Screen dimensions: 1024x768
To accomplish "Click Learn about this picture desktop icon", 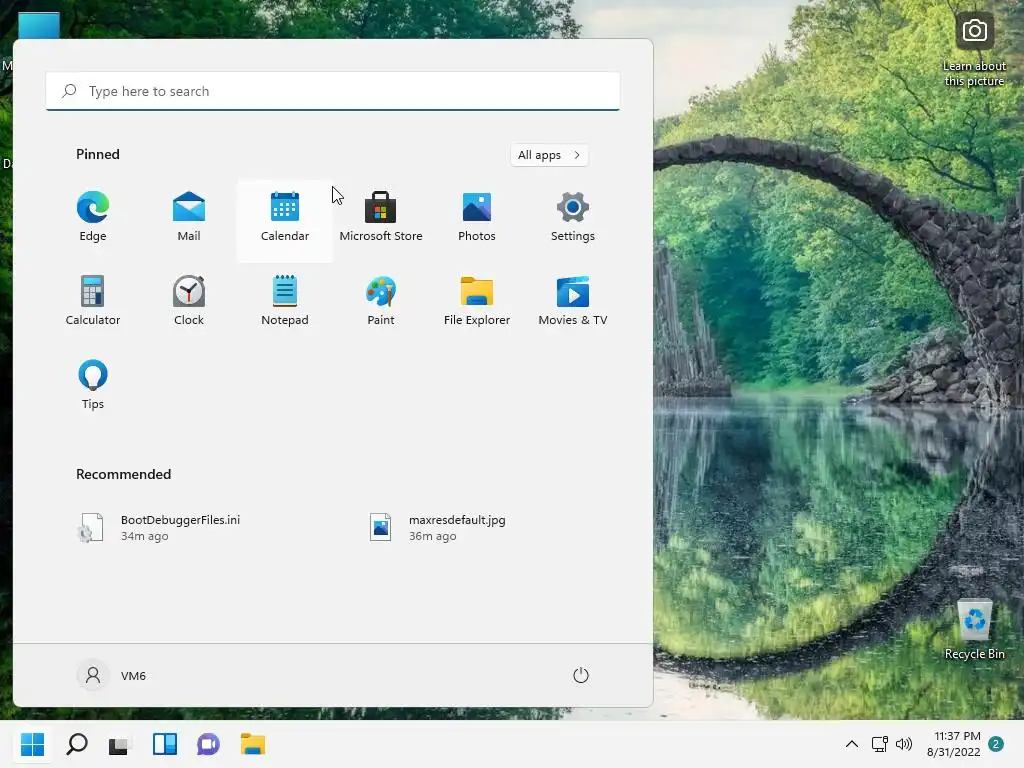I will (x=974, y=51).
